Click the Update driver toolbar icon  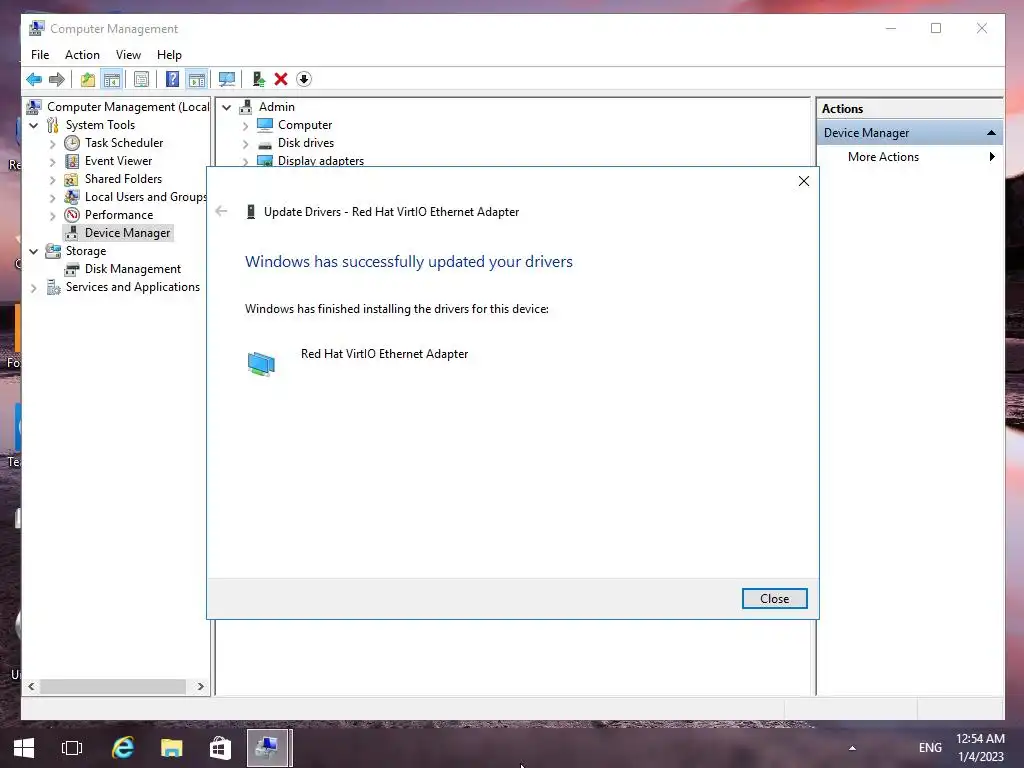point(259,80)
